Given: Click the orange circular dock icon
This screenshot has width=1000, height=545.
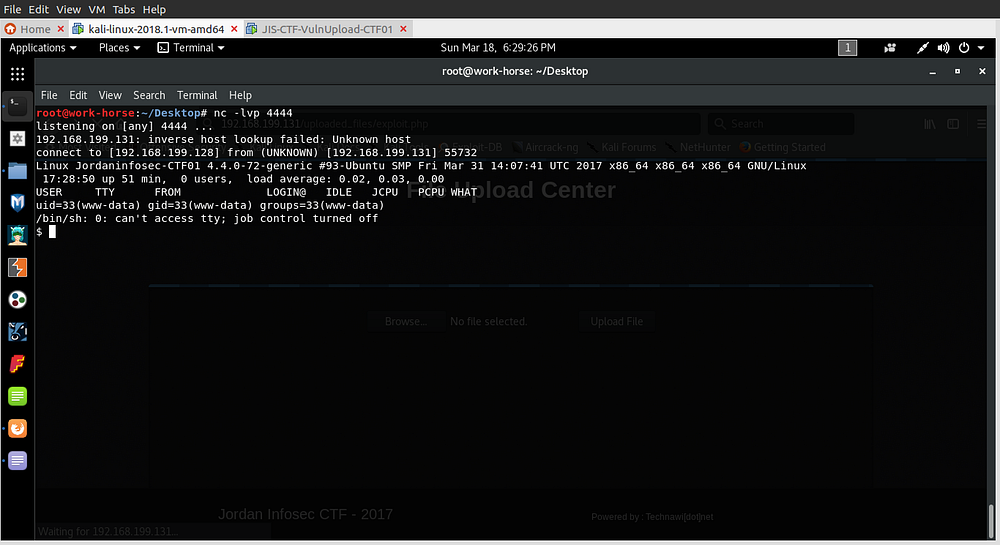Looking at the screenshot, I should point(17,428).
